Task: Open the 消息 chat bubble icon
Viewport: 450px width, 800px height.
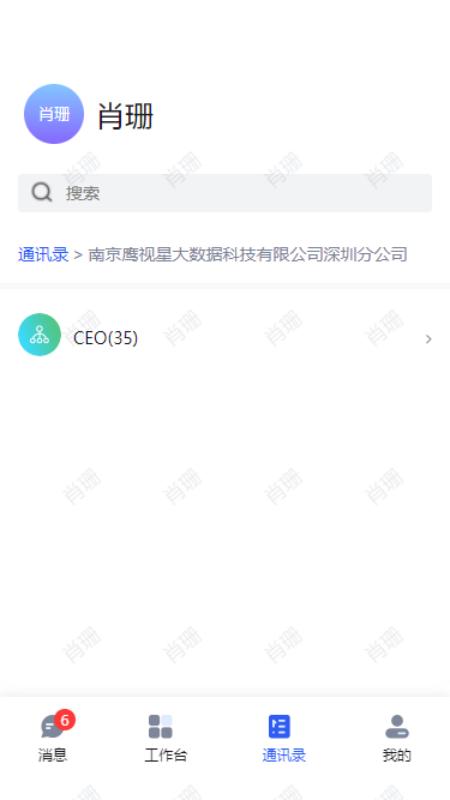Action: click(x=53, y=727)
